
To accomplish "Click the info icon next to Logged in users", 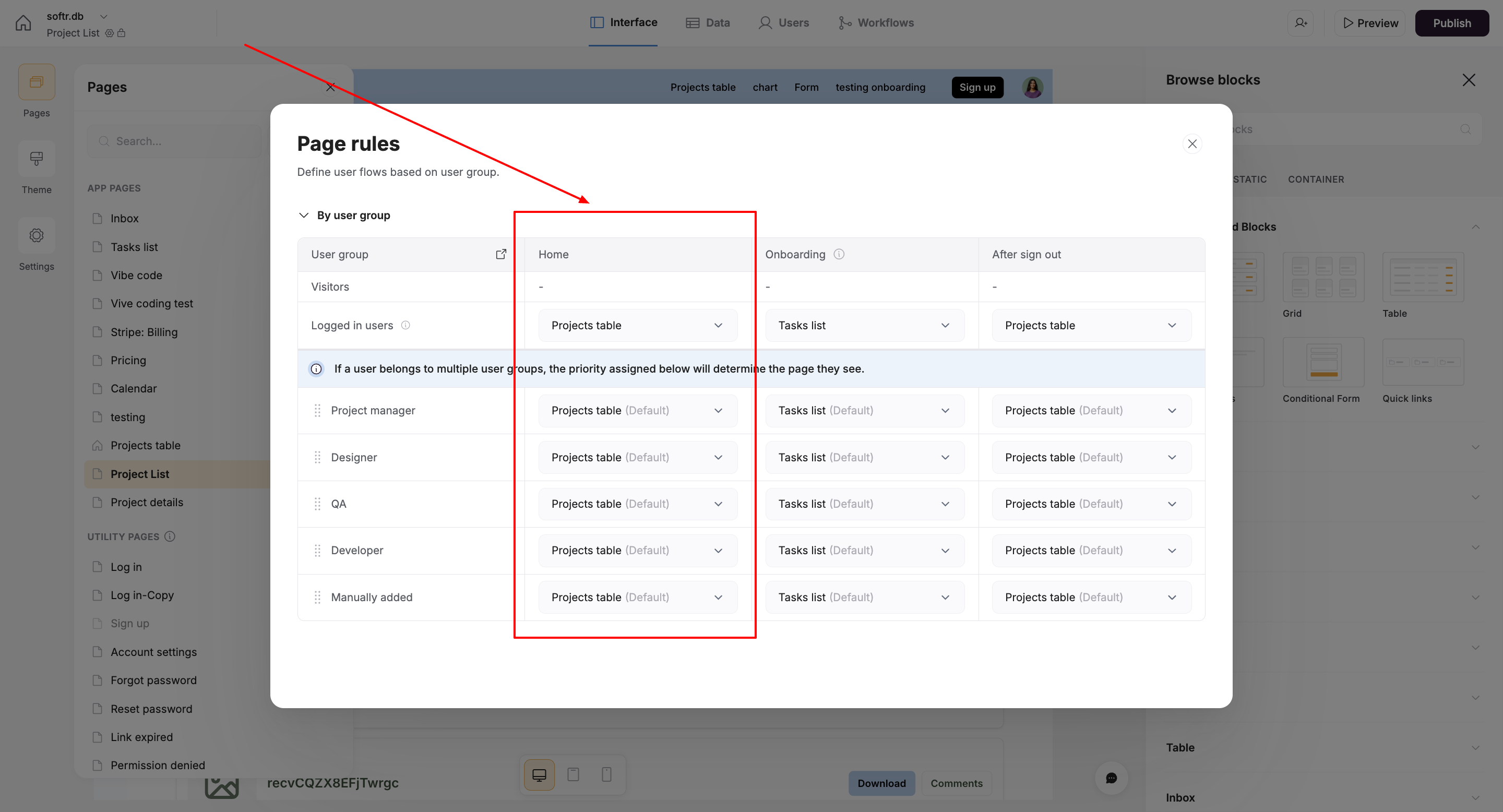I will pos(405,326).
